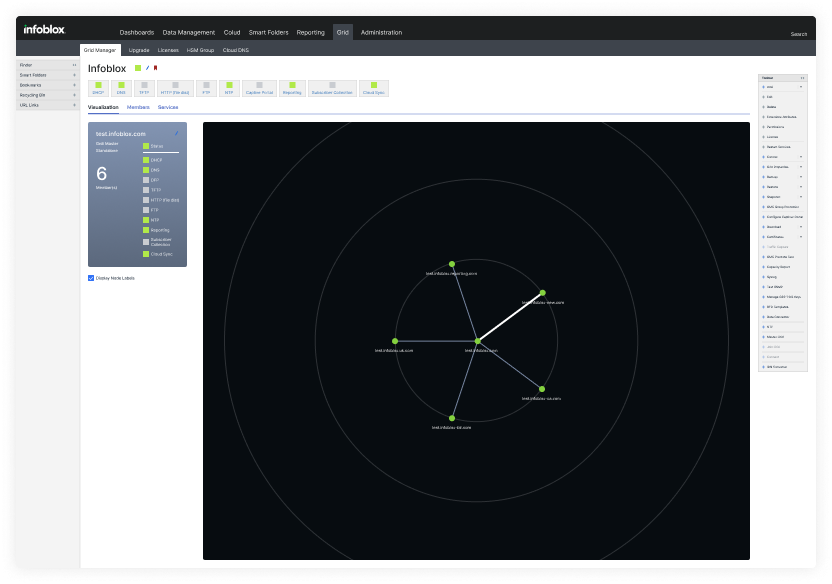The width and height of the screenshot is (832, 584).
Task: Collapse the Finder panel
Action: tap(74, 65)
